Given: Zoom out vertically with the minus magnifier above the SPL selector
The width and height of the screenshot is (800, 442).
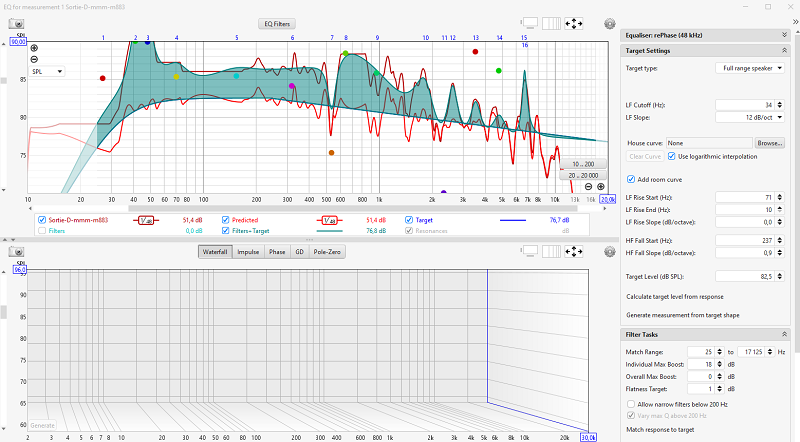Looking at the screenshot, I should point(34,59).
